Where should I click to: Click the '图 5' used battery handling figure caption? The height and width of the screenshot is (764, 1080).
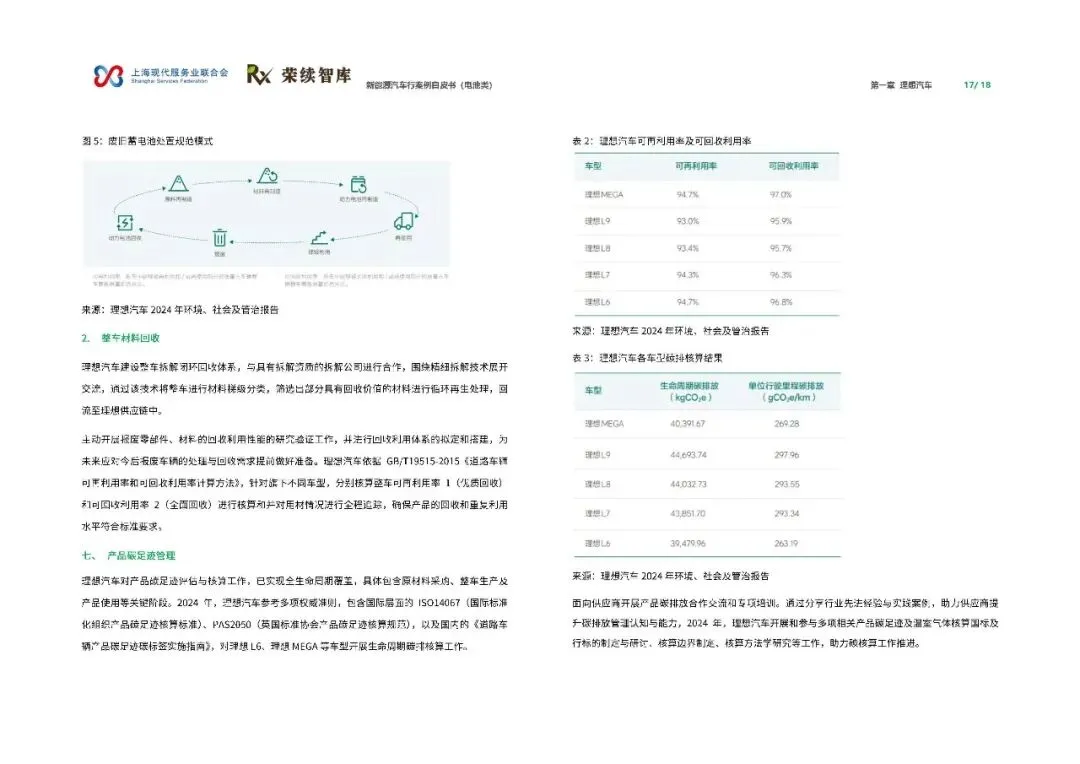147,141
